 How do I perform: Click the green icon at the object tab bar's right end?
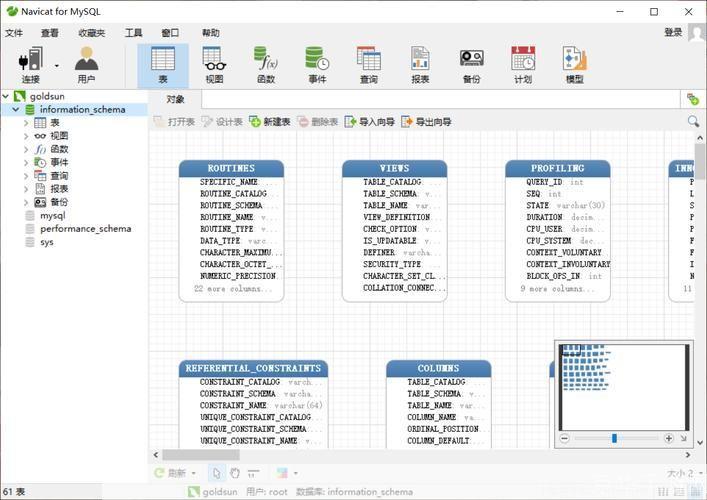(x=693, y=99)
